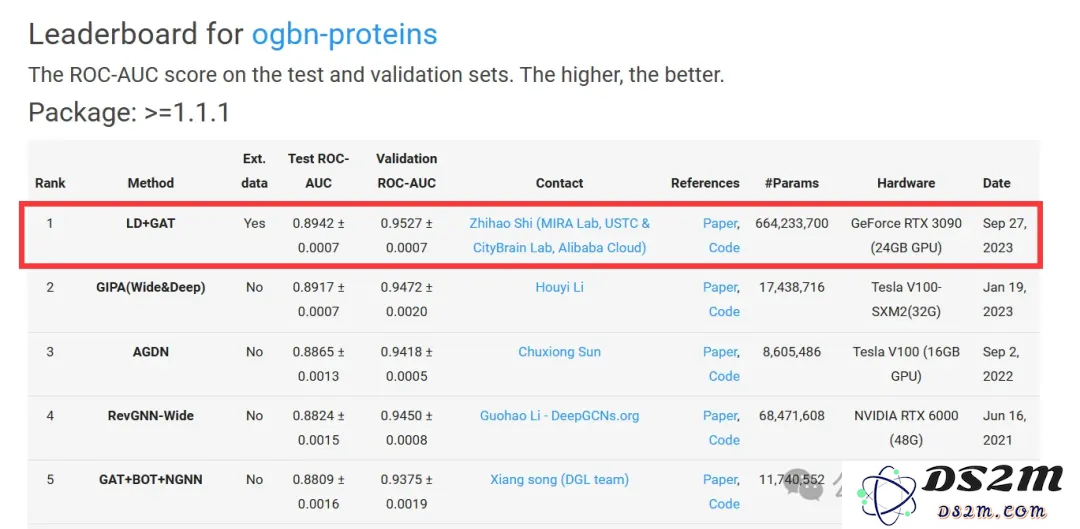This screenshot has height=529, width=1080.
Task: Open Guohao Li - DeepGCNs.org link
Action: point(559,415)
